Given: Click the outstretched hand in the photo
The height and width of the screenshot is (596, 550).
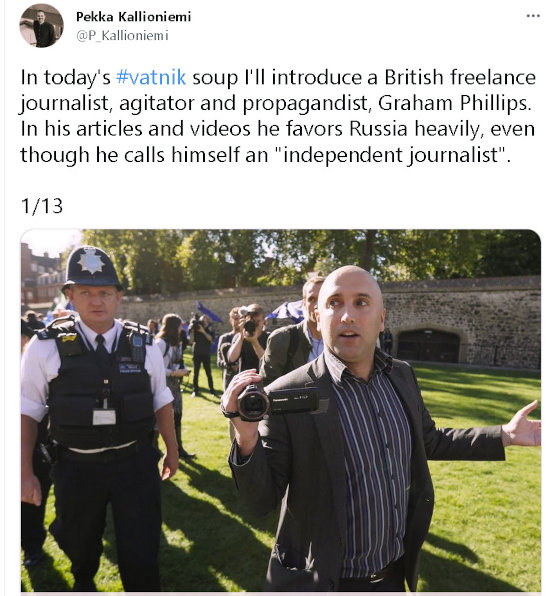Looking at the screenshot, I should point(521,425).
